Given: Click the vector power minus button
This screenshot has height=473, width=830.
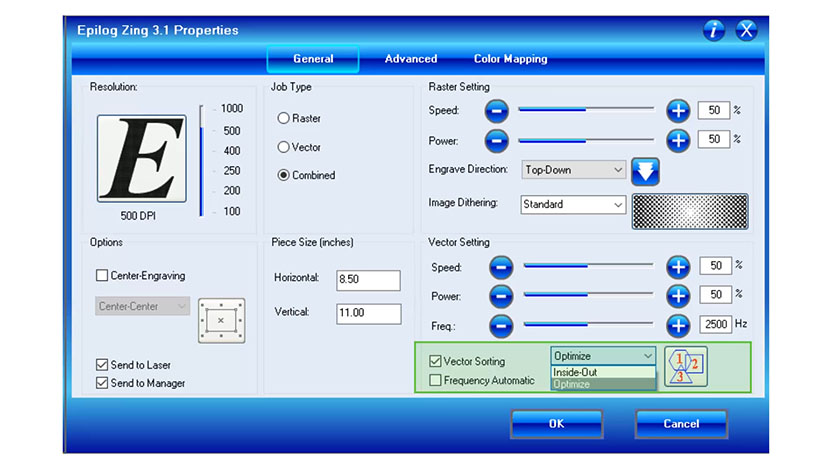Looking at the screenshot, I should click(502, 295).
